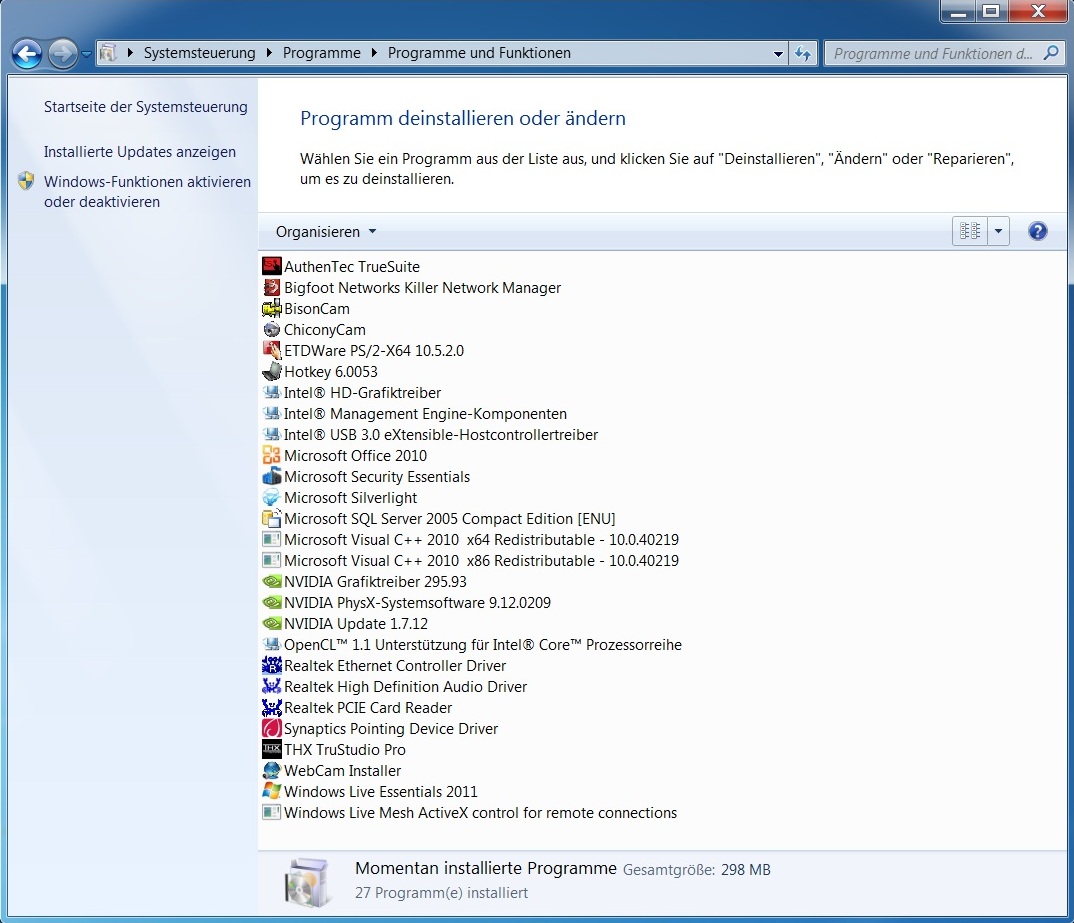This screenshot has height=923, width=1074.
Task: Select the WebCam Installer entry text
Action: (342, 771)
